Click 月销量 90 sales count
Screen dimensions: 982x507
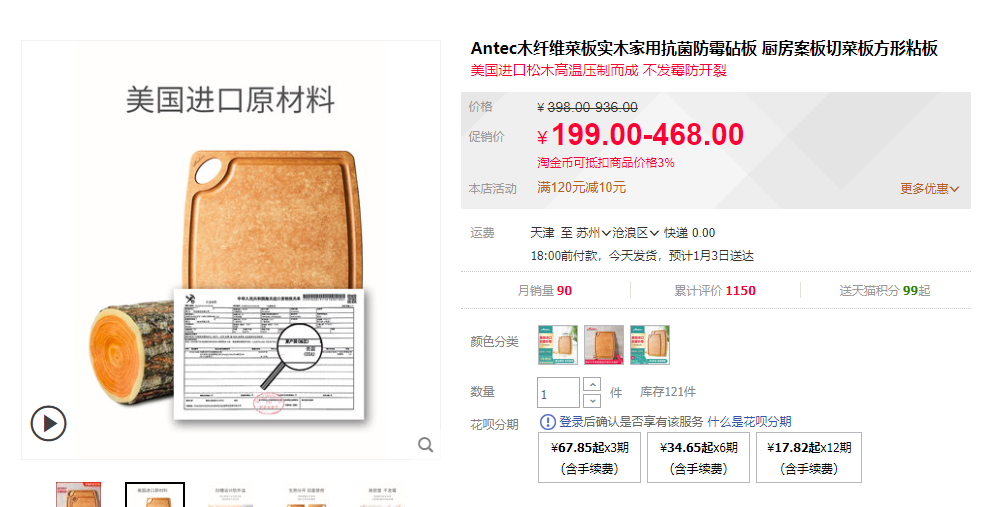[x=544, y=290]
